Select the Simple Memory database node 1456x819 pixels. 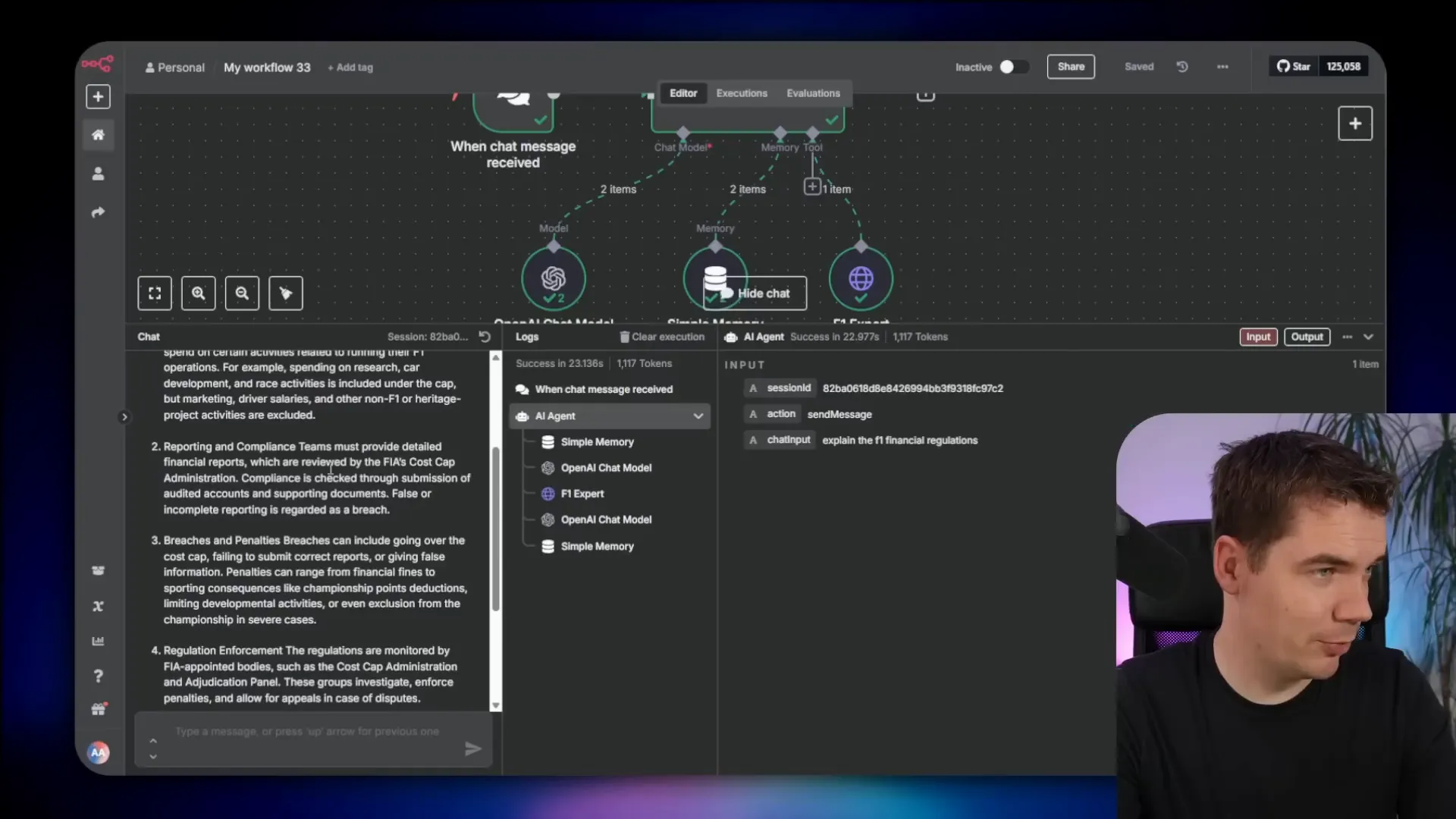click(x=715, y=278)
